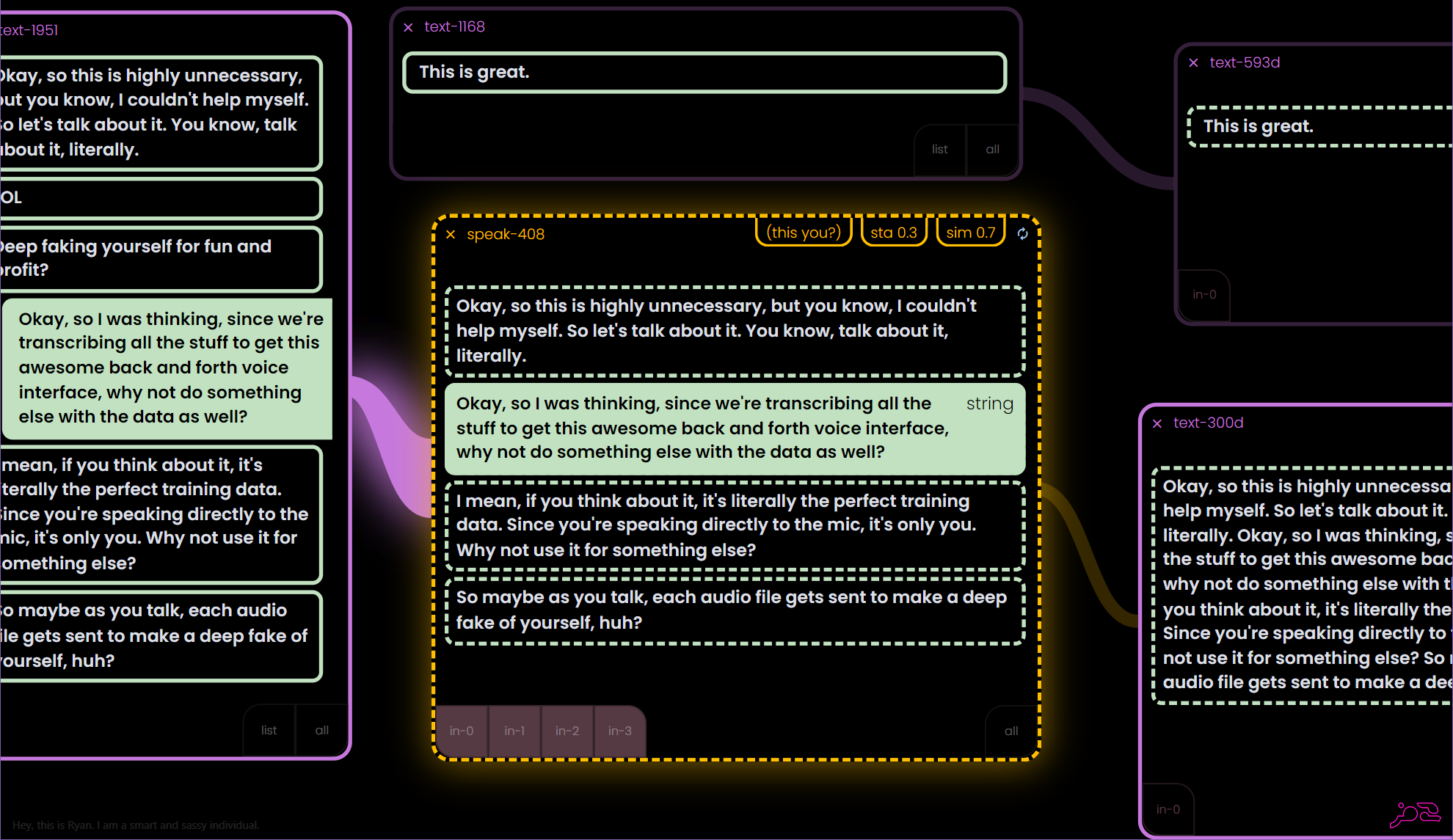Toggle the 'all' view in speak-408 panel
Viewport: 1453px width, 840px height.
pos(1011,729)
